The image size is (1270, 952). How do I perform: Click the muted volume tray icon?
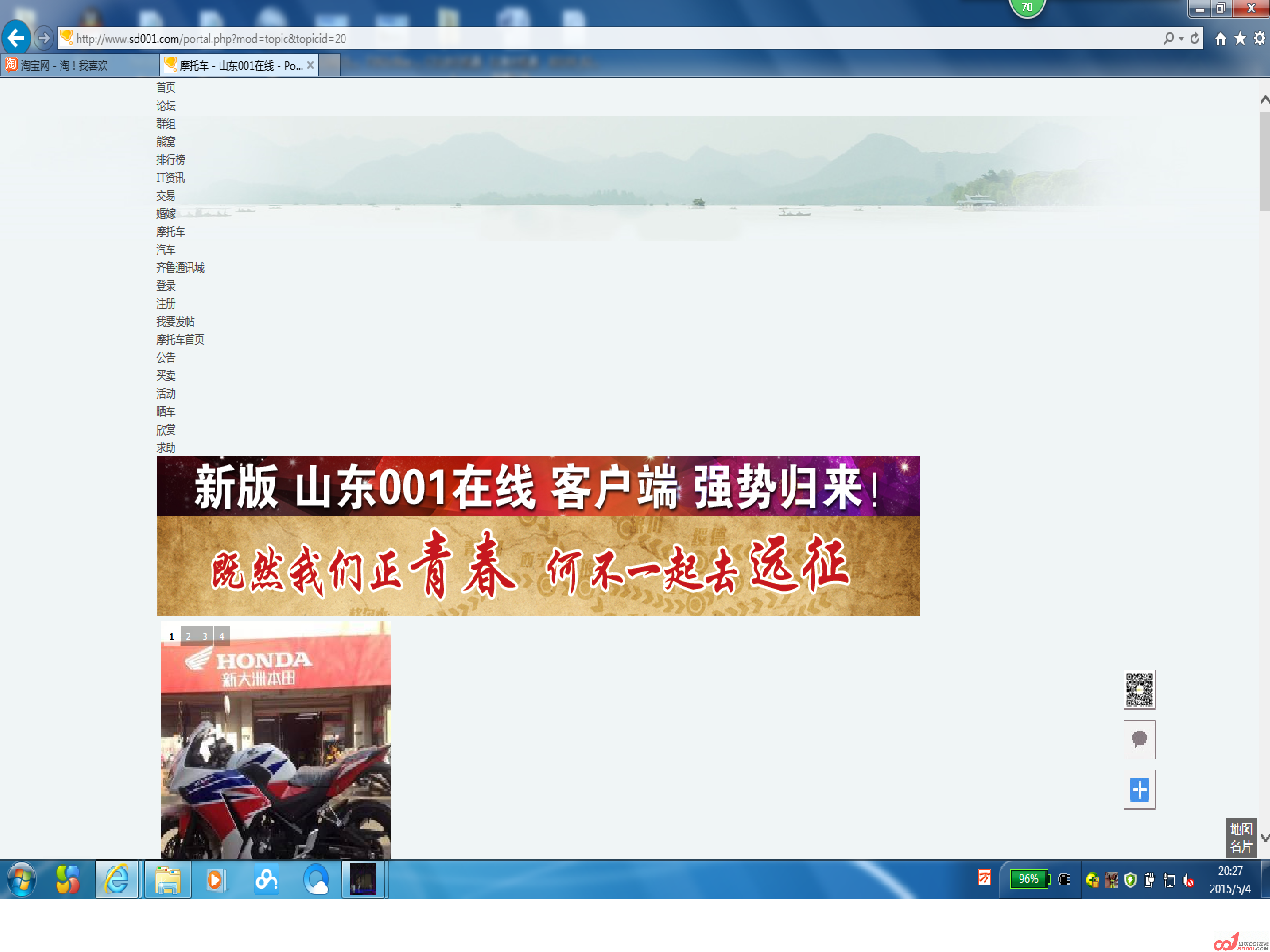coord(1188,880)
